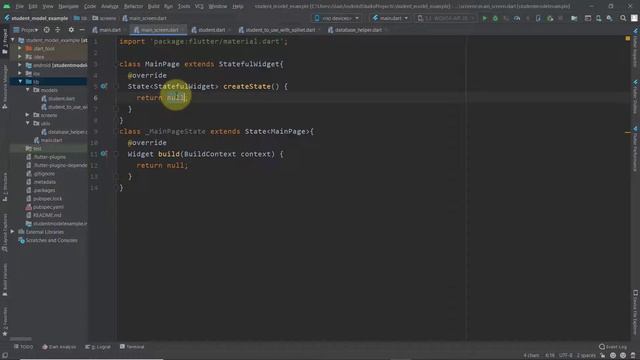Screen dimensions: 640x360
Task: Collapse the lib folder arrow
Action: pyautogui.click(x=20, y=82)
